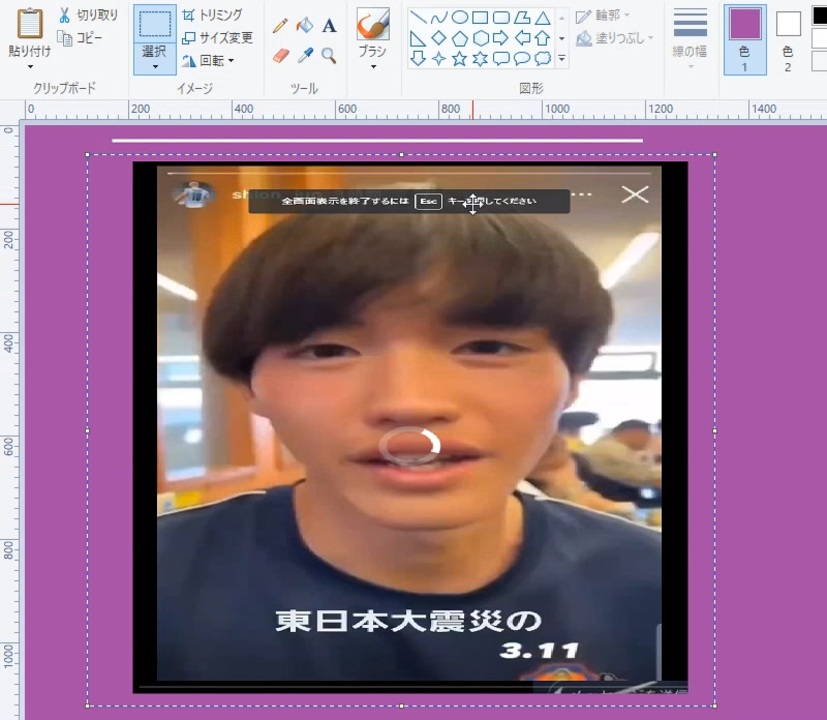Viewport: 827px width, 720px height.
Task: Select the Pentagon shape
Action: (460, 39)
